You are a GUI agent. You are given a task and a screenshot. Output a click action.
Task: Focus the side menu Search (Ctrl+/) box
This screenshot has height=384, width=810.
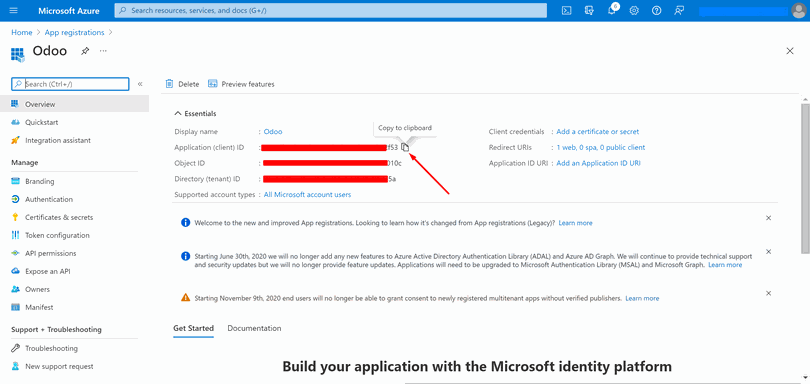(70, 84)
